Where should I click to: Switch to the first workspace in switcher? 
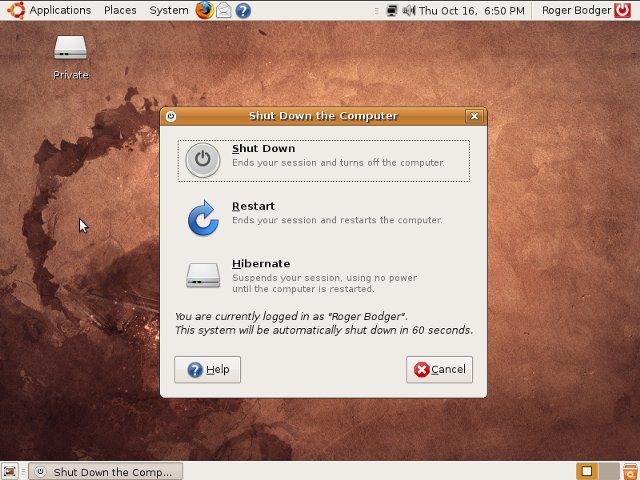pos(587,471)
